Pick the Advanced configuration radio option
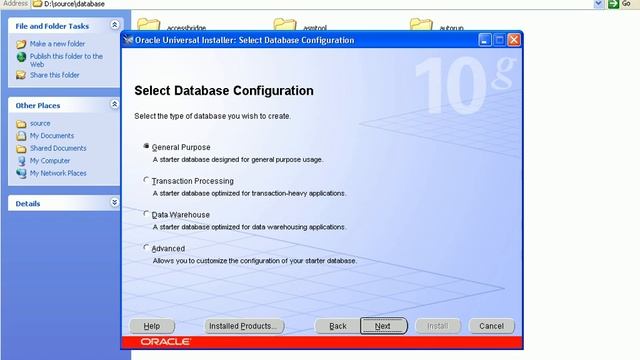The width and height of the screenshot is (640, 360). (x=146, y=248)
